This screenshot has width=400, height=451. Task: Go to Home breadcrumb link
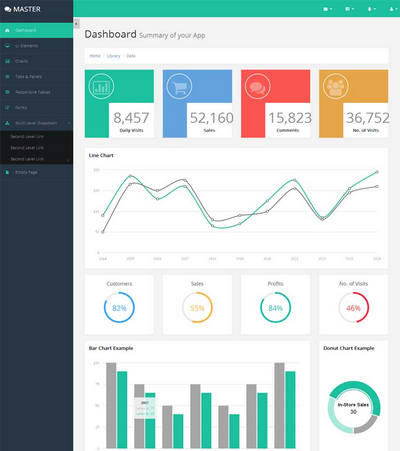(95, 56)
